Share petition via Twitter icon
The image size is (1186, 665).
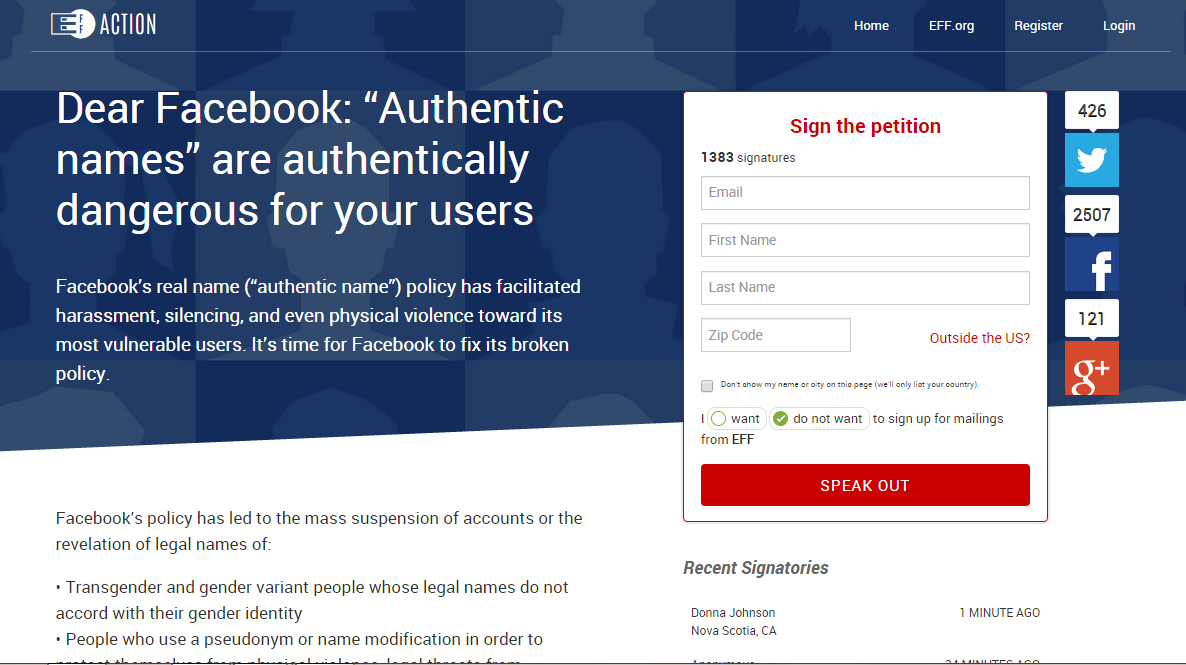[1091, 161]
